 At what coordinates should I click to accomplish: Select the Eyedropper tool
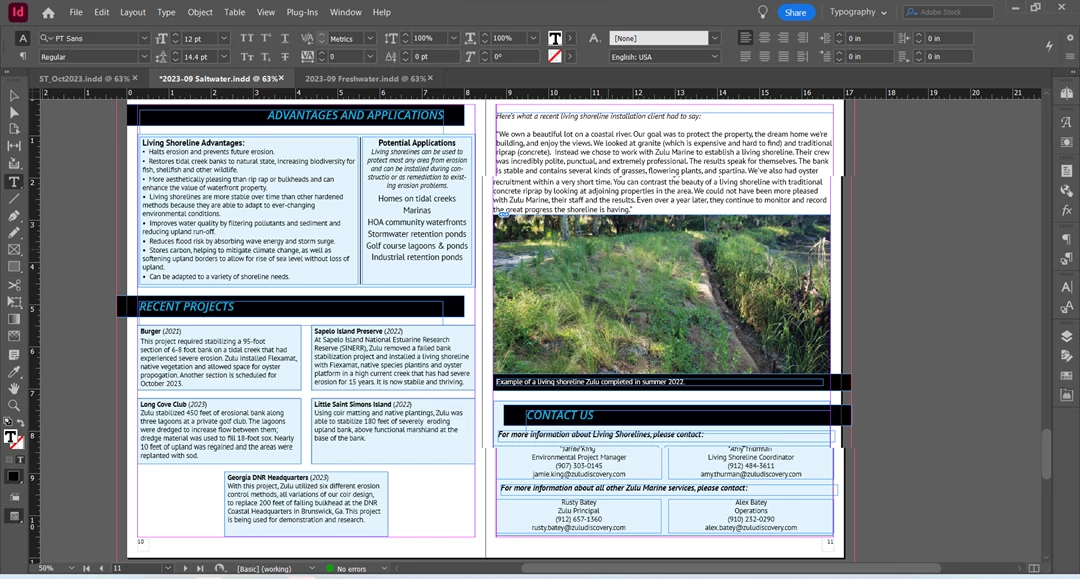tap(14, 372)
